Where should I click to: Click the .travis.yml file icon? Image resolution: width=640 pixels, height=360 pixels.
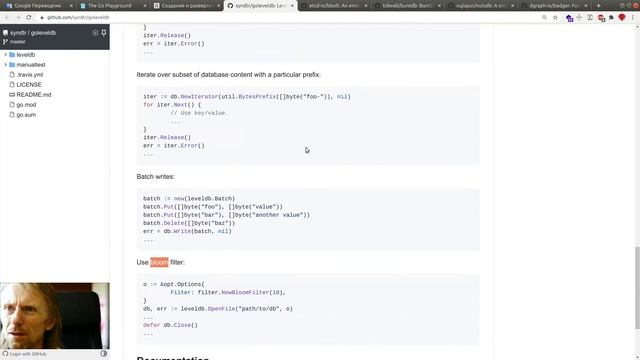pyautogui.click(x=12, y=75)
